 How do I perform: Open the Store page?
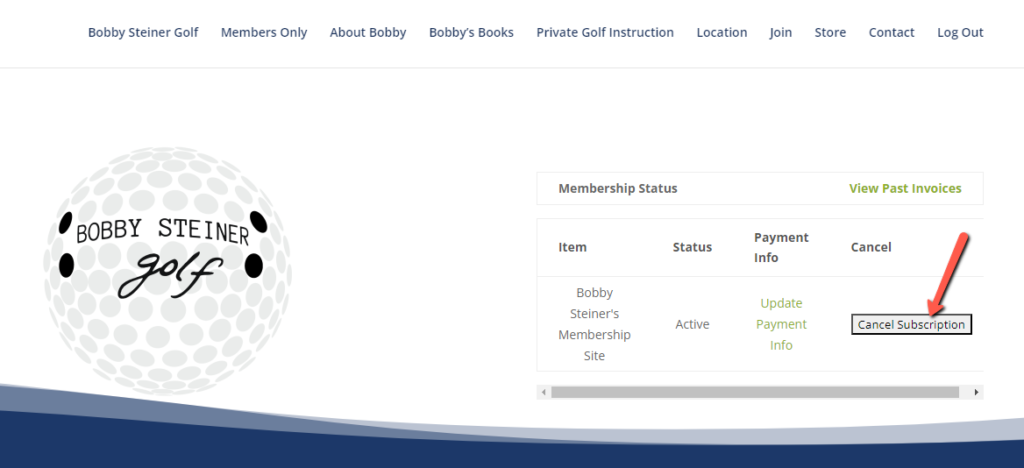pos(830,32)
